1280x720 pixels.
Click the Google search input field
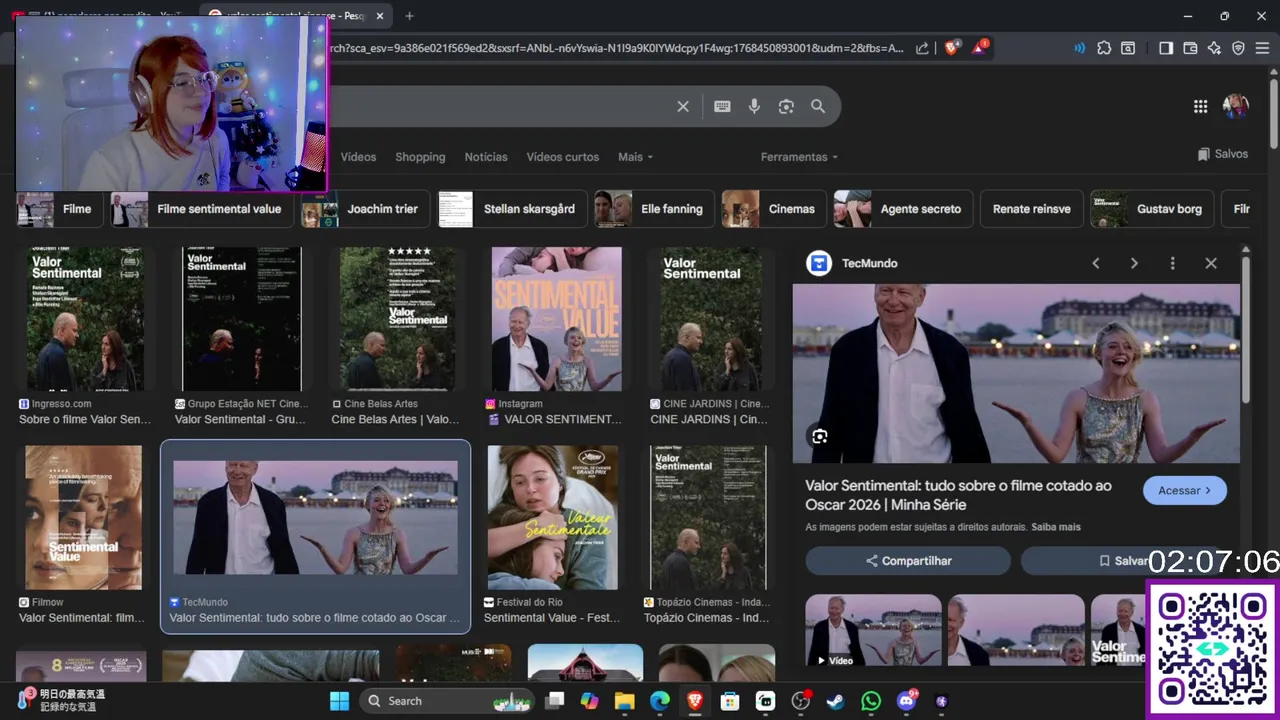500,106
